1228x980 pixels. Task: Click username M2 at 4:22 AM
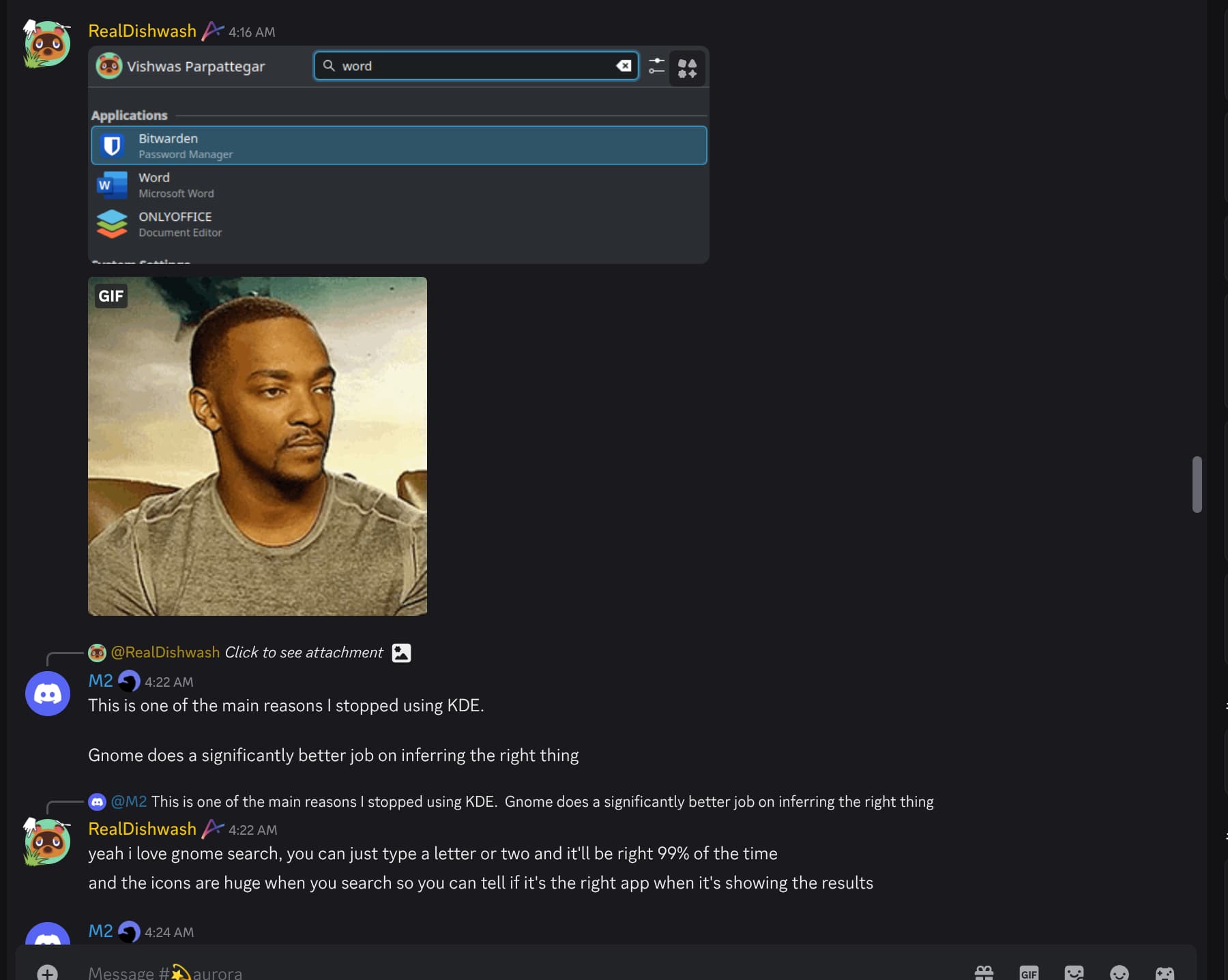pyautogui.click(x=100, y=681)
